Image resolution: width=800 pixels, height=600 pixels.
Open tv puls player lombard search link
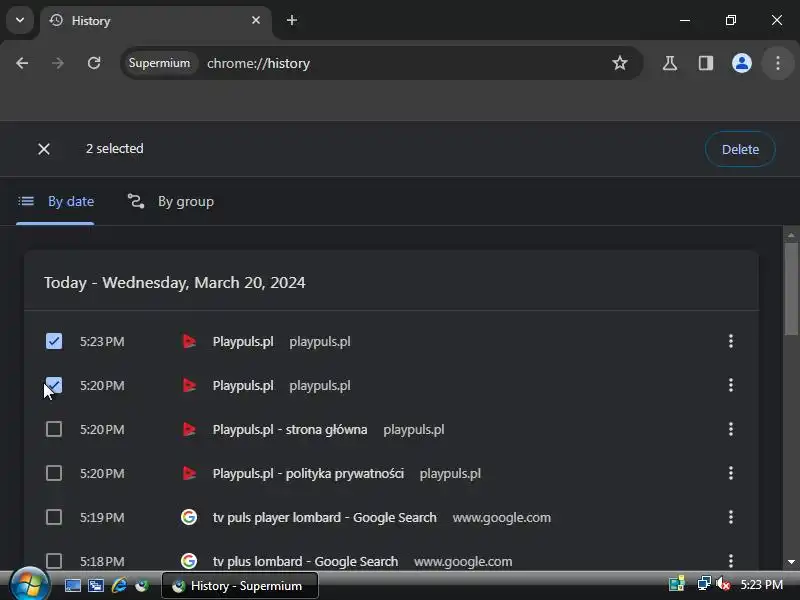coord(324,517)
